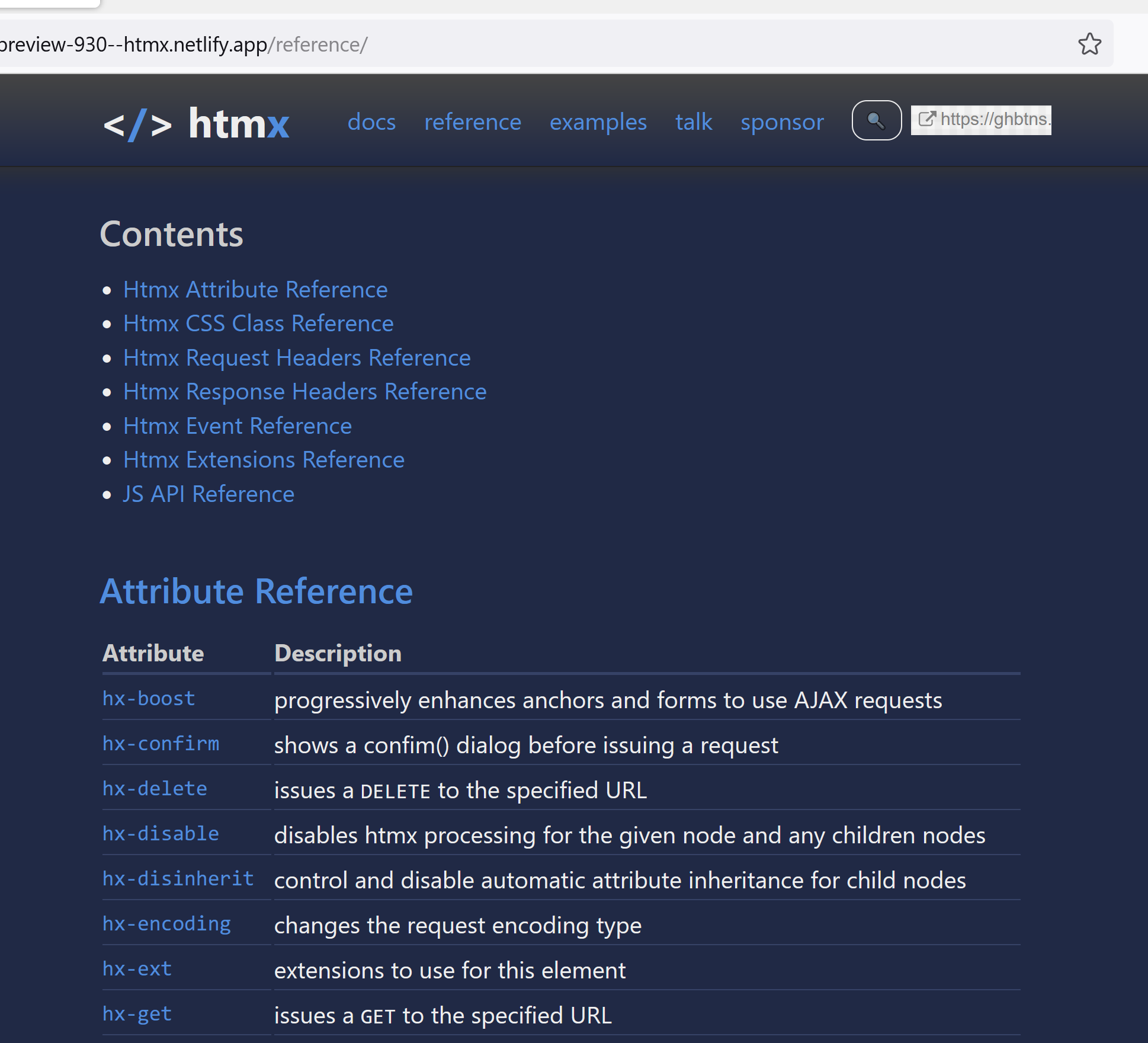Click the htmx logo in header

point(196,123)
